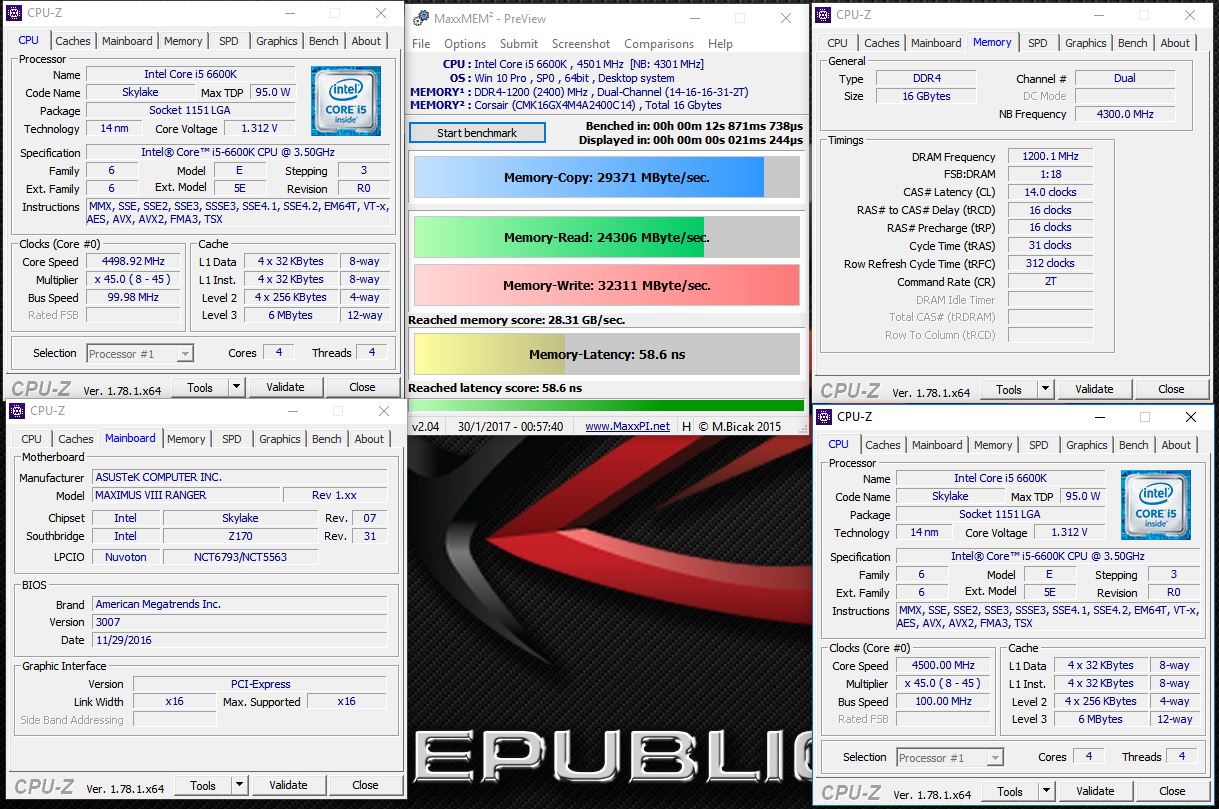Viewport: 1219px width, 809px height.
Task: Click the Command Rate value 2T
Action: [x=1049, y=281]
